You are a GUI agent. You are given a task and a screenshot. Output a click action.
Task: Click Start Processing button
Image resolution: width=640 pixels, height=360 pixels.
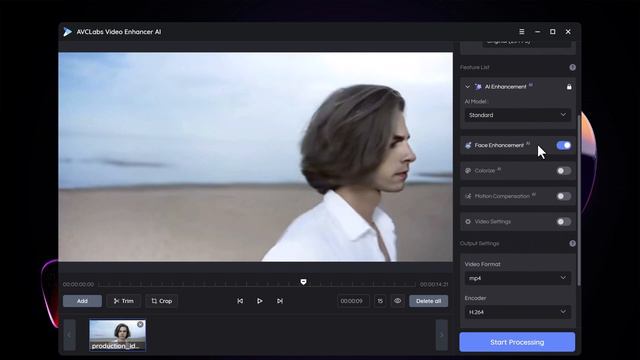pos(517,342)
